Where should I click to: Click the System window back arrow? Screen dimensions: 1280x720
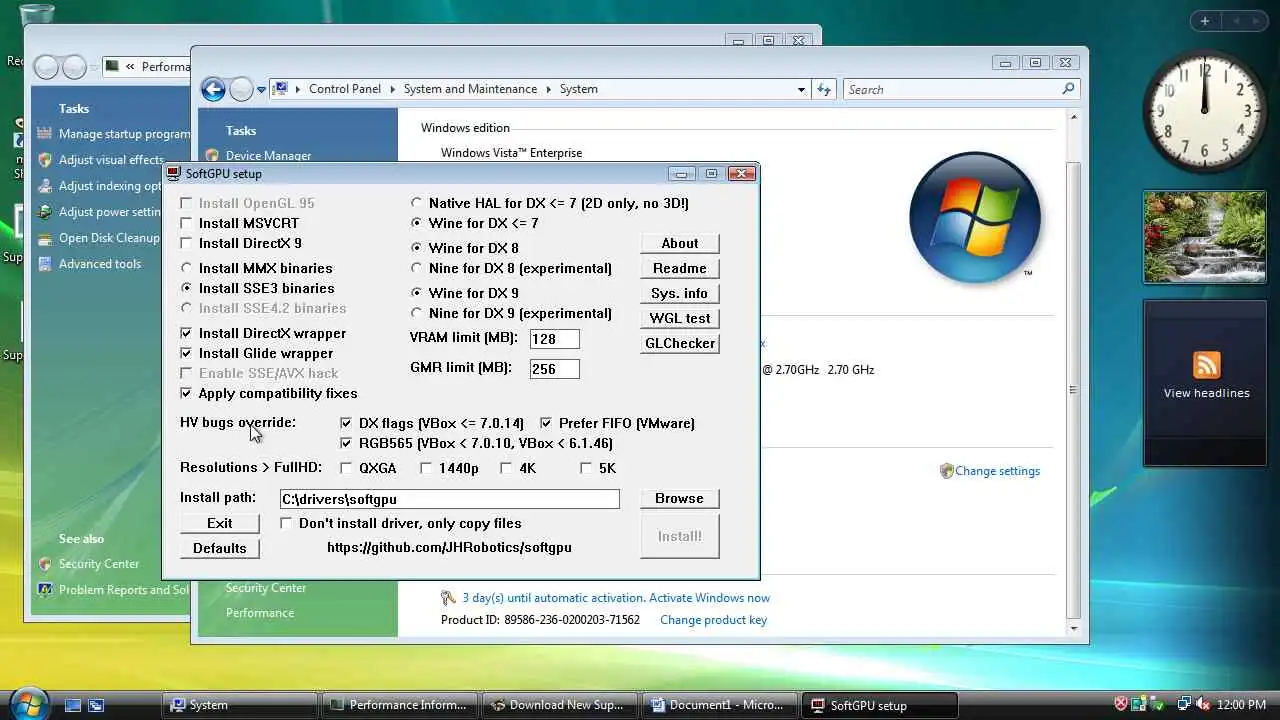point(213,89)
